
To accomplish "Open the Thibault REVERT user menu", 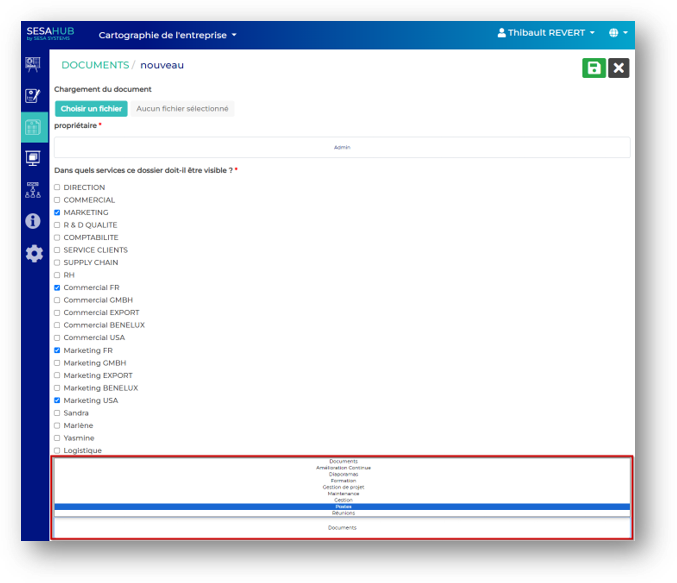I will pyautogui.click(x=546, y=33).
